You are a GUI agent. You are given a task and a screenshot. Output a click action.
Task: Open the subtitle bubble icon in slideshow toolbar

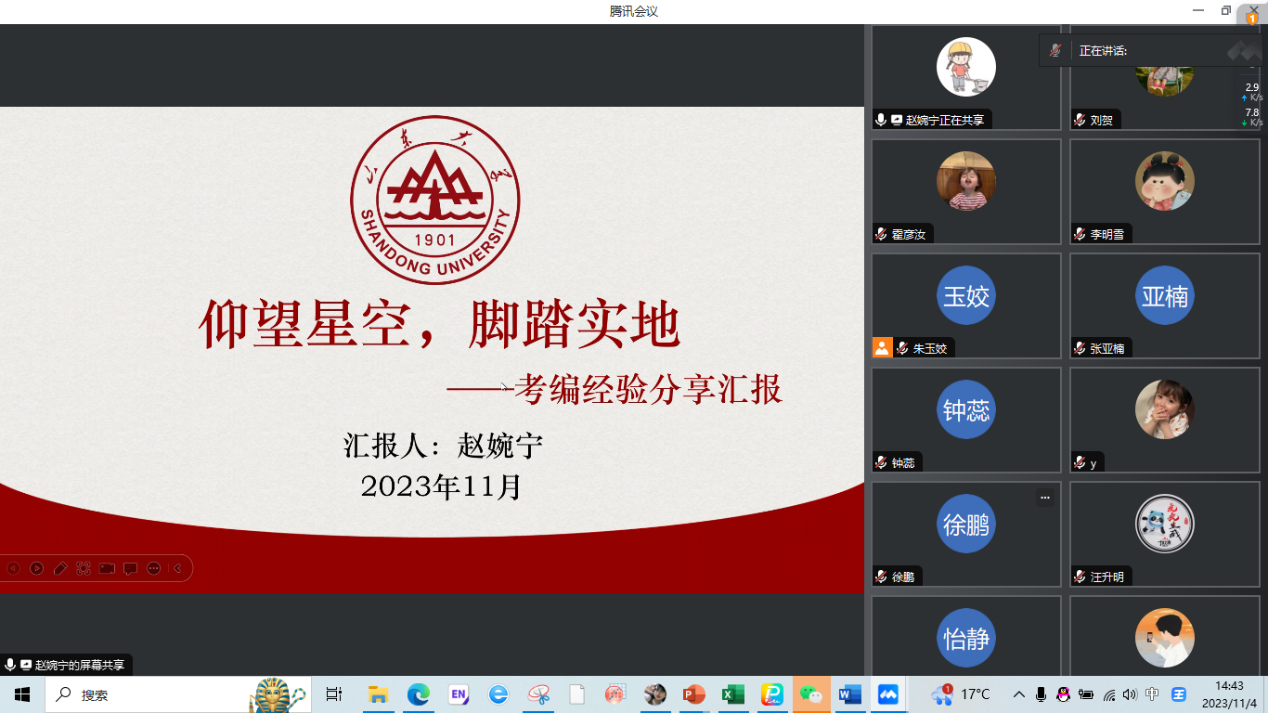(130, 568)
